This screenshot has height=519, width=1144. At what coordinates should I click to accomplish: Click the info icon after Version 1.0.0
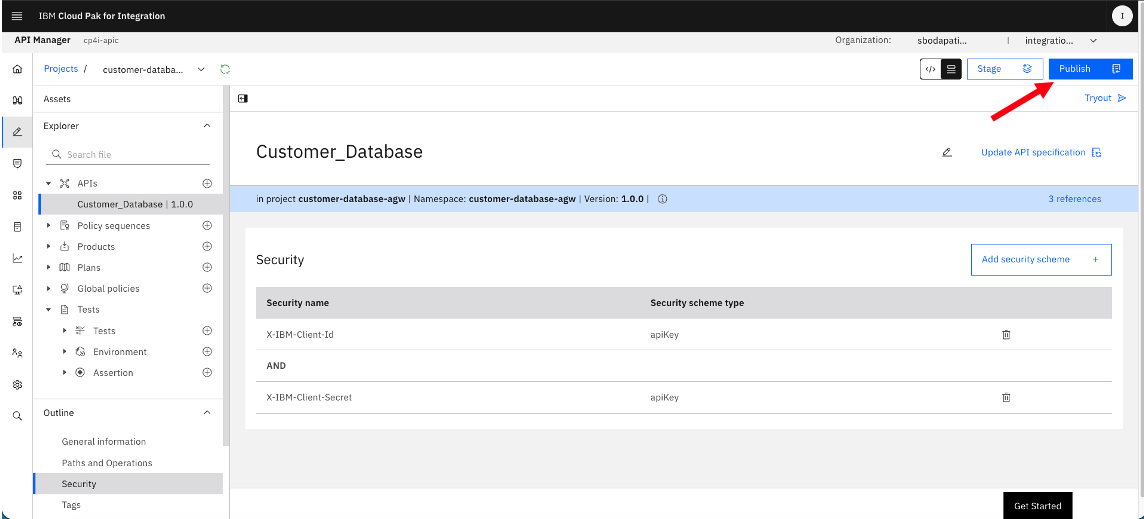(x=662, y=199)
